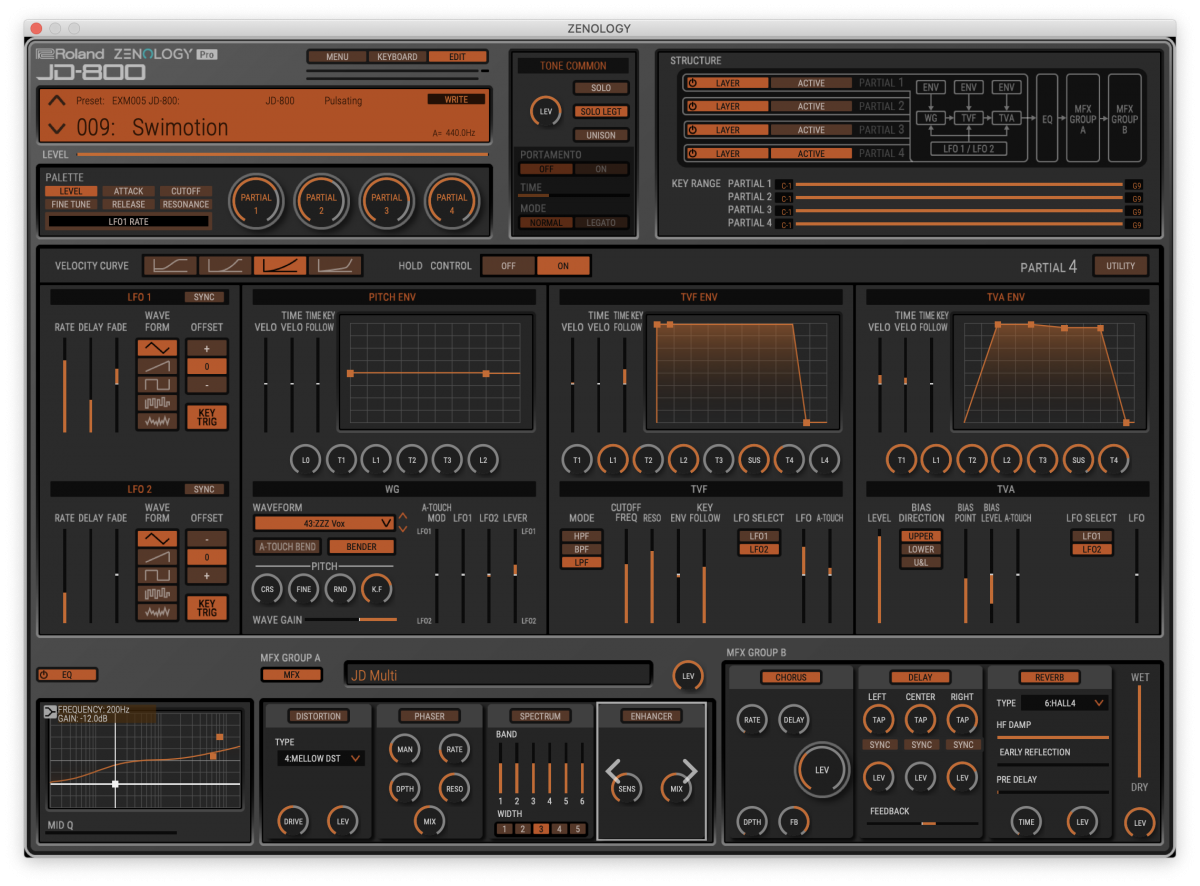Toggle ACTIVE state for Partial 2
The image size is (1200, 886).
[x=811, y=106]
